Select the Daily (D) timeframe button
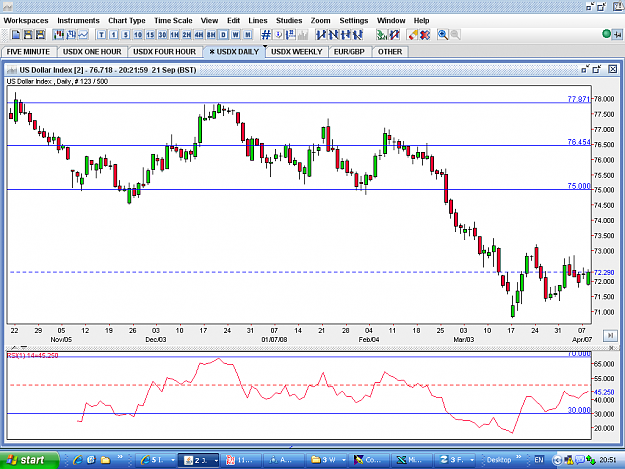This screenshot has height=469, width=625. point(224,35)
